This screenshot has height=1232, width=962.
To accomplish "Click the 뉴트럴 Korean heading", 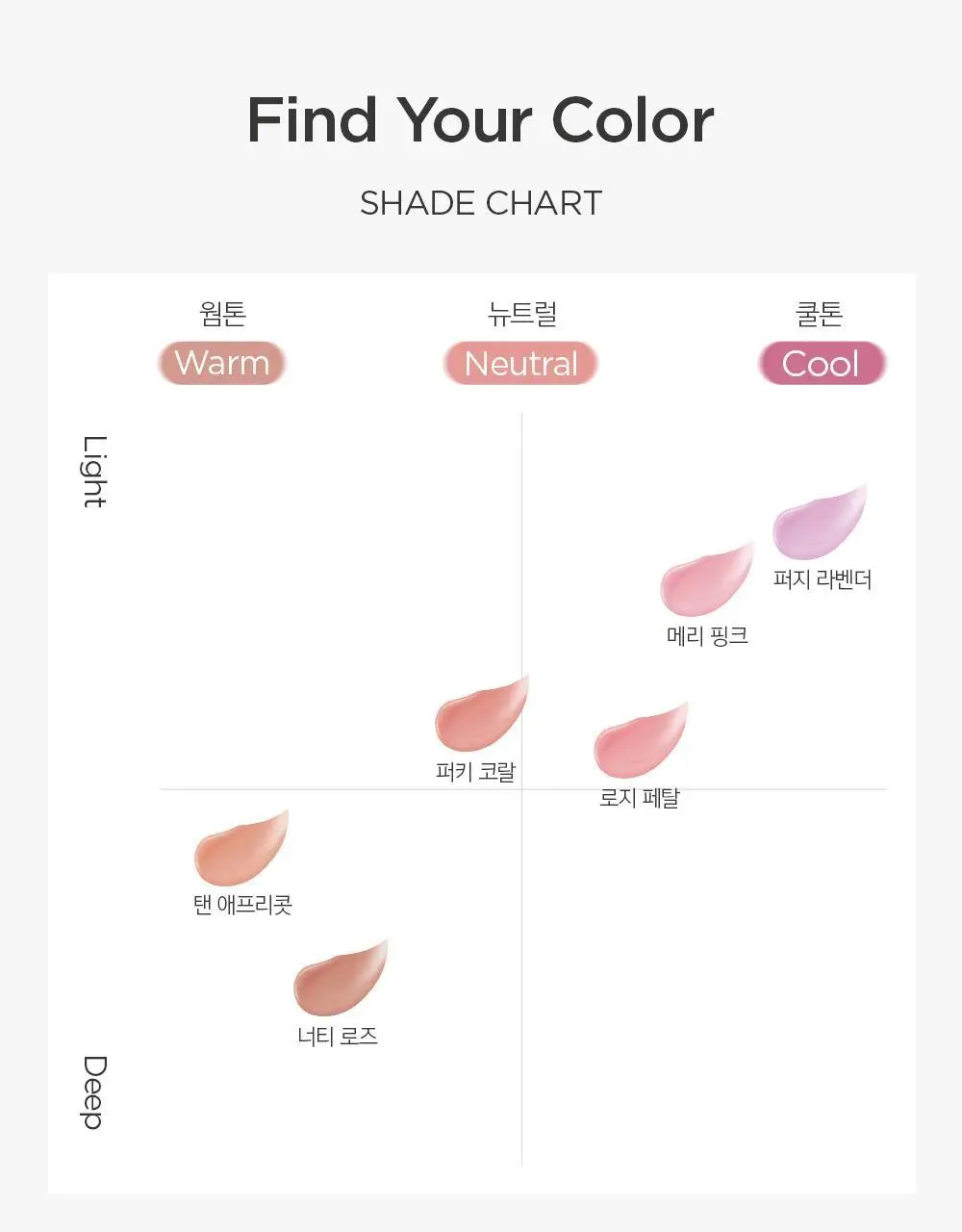I will coord(521,314).
